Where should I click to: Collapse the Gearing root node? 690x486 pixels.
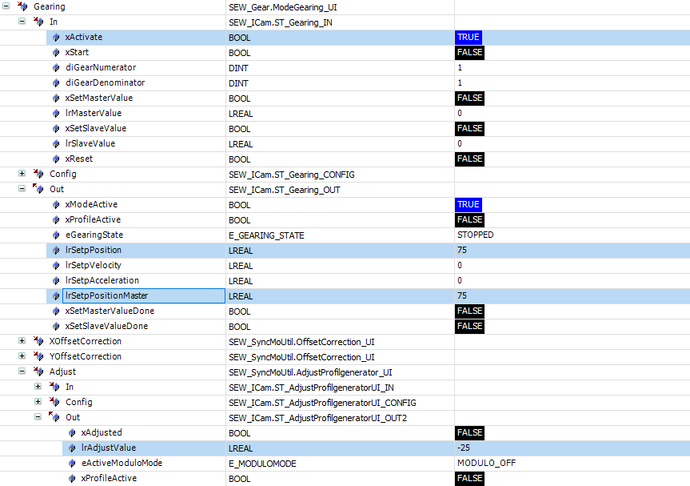tap(7, 7)
